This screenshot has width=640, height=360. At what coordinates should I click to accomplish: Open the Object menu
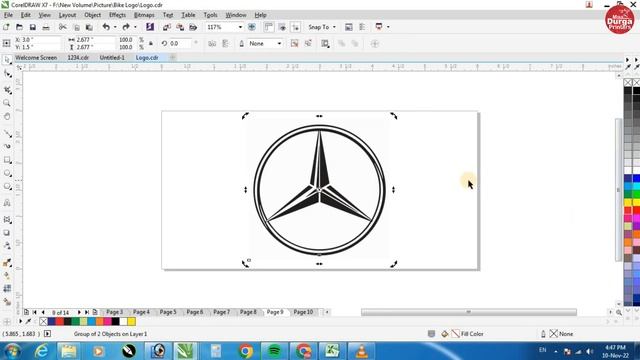[x=92, y=15]
